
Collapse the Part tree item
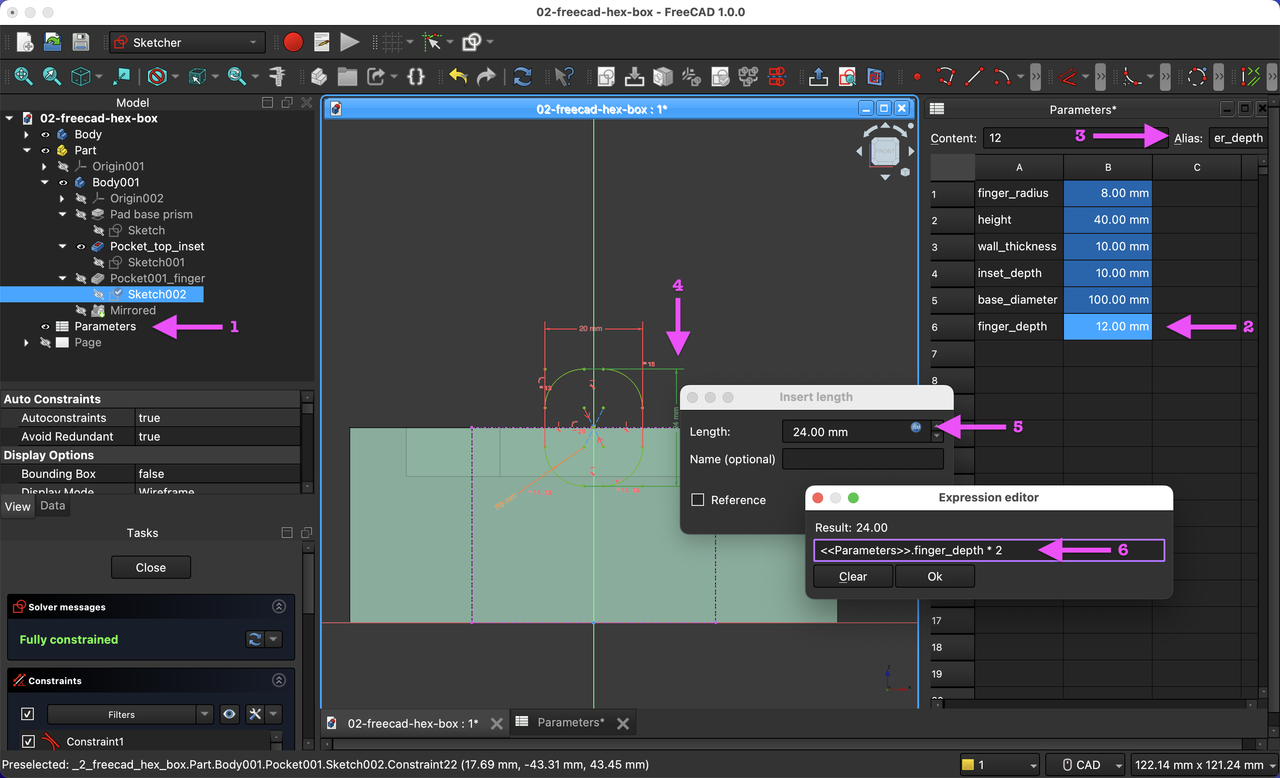click(x=27, y=150)
